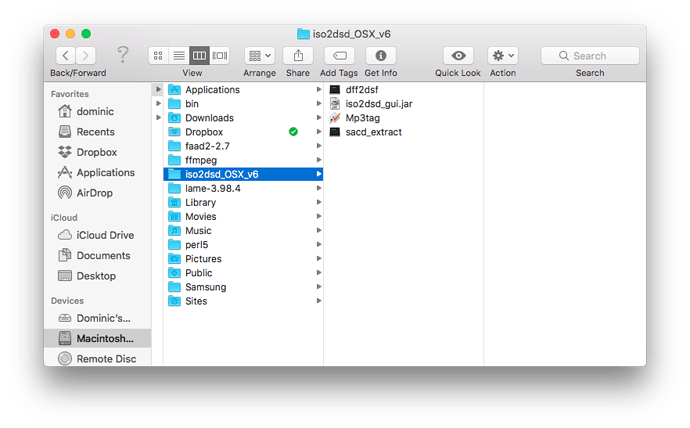Click the Add Tags toolbar button

tap(339, 55)
